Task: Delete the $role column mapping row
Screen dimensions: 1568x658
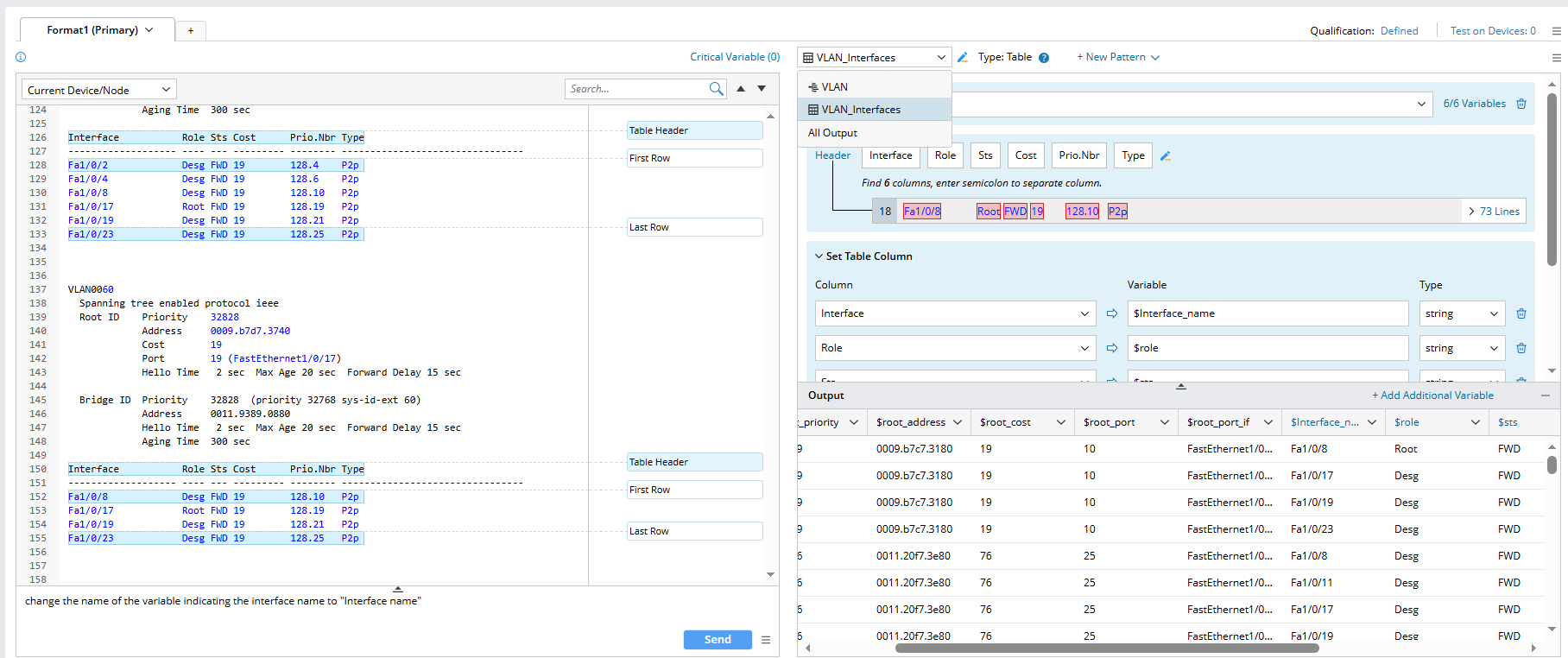Action: coord(1521,348)
